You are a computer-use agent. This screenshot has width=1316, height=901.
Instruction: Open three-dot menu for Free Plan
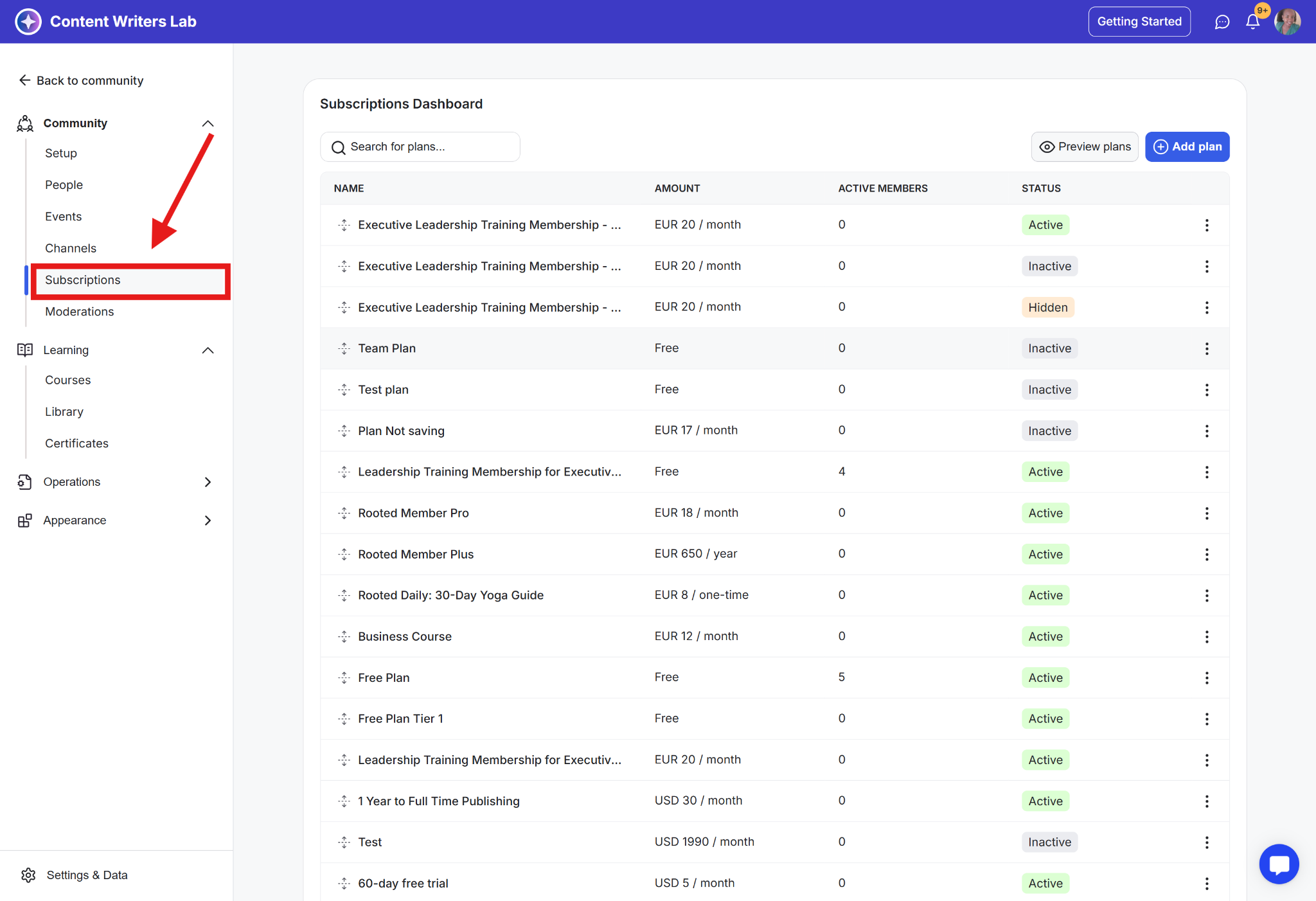click(1206, 677)
